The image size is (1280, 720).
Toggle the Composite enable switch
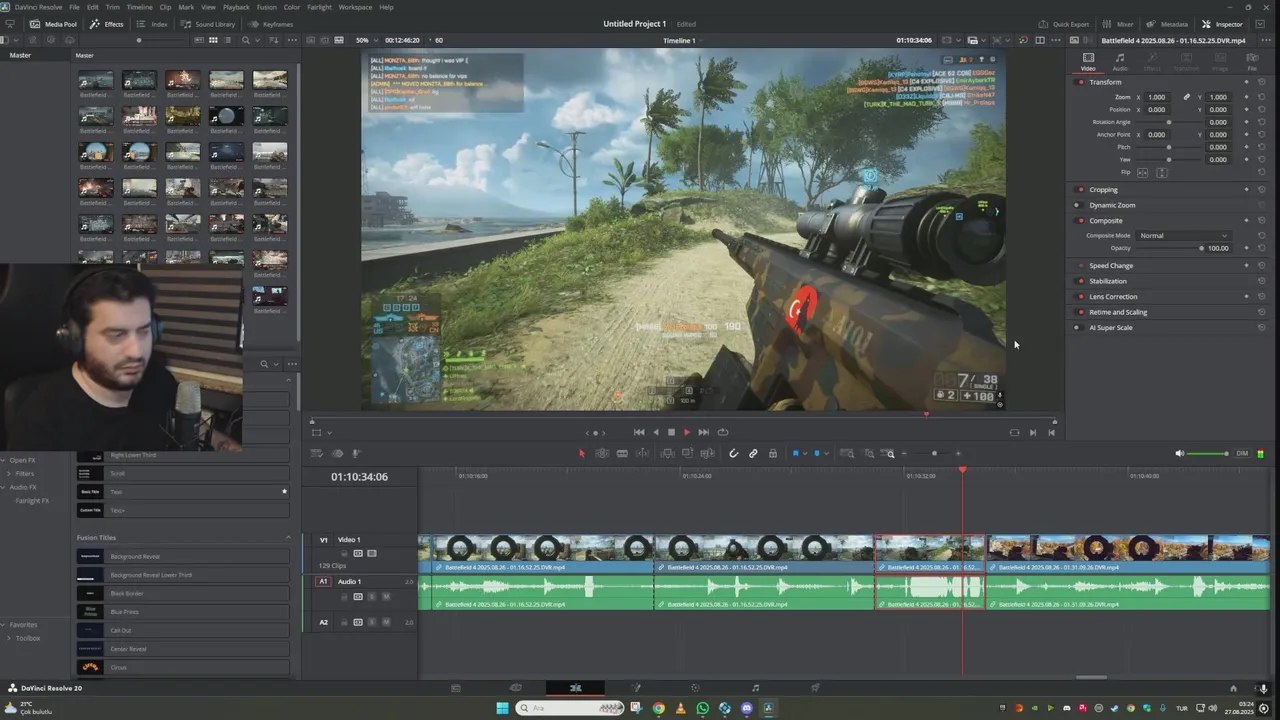(1078, 221)
